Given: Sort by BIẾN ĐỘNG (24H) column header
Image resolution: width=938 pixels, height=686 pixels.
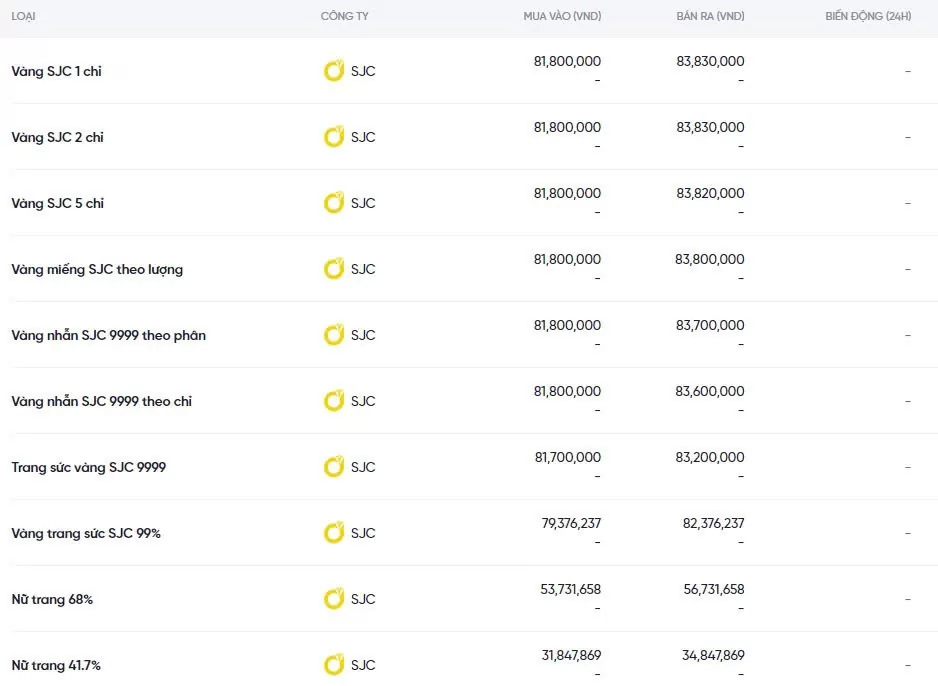Looking at the screenshot, I should click(868, 17).
